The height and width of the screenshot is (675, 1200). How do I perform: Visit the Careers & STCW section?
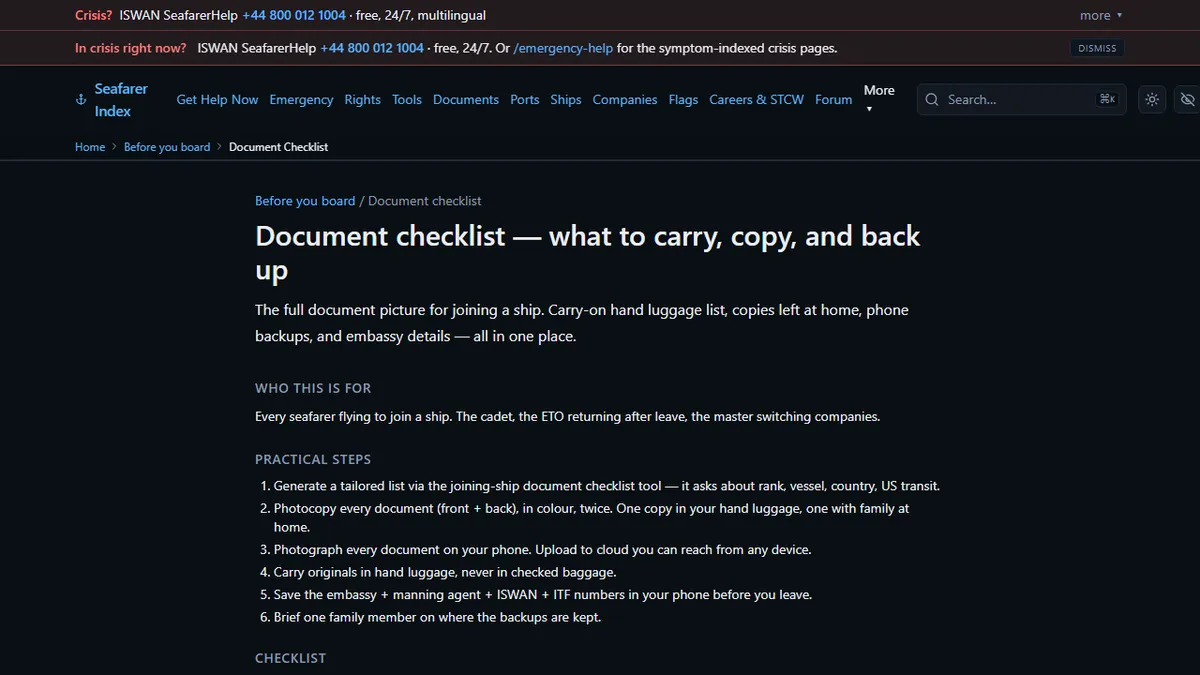[x=756, y=100]
